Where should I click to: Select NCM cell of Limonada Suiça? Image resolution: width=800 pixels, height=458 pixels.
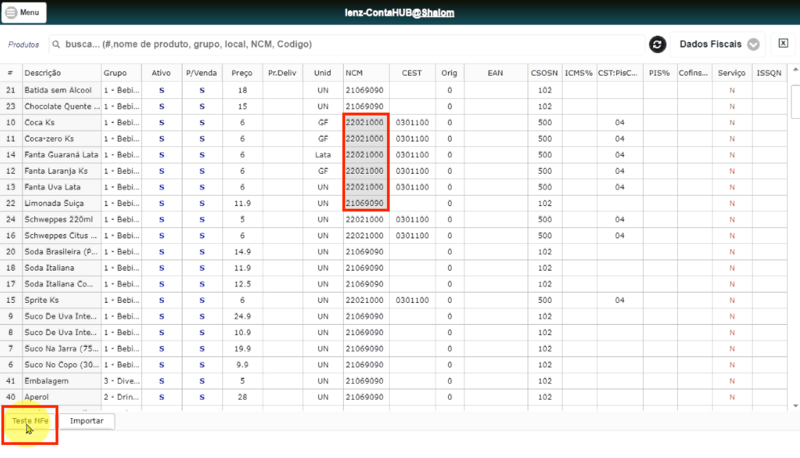tap(365, 203)
